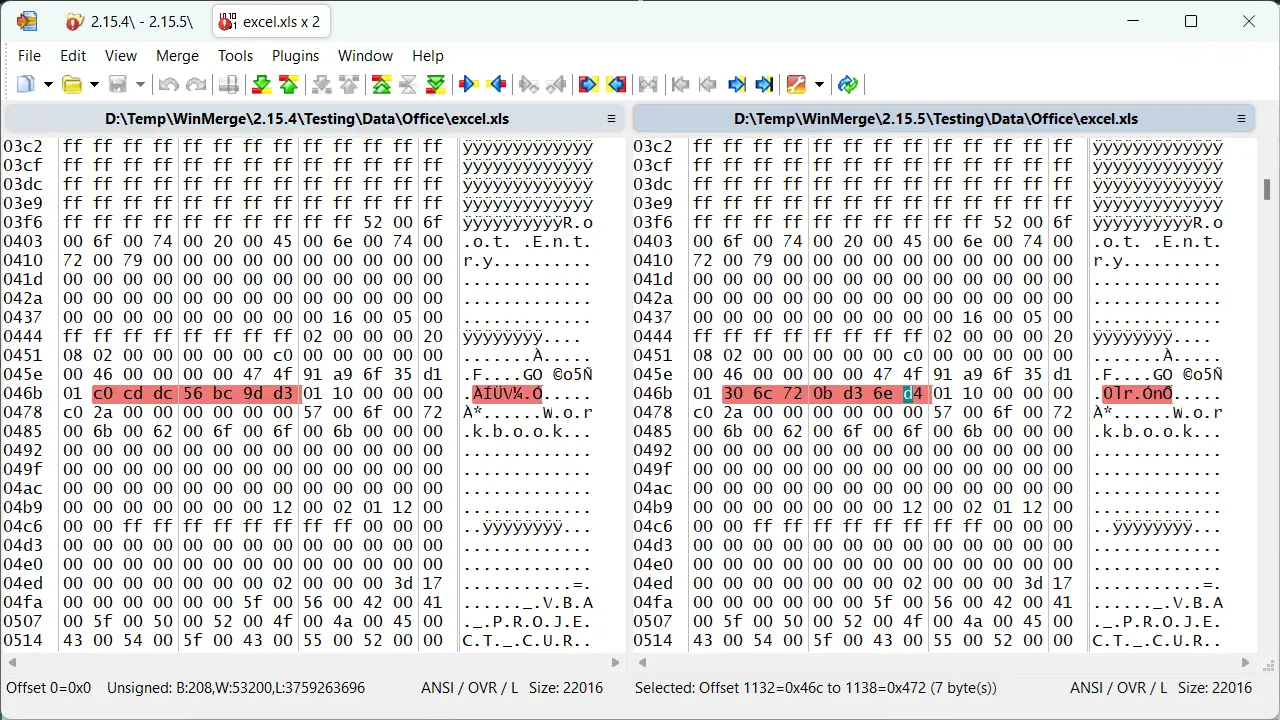Click Copy Right blue arrow icon
Screen dimensions: 1280x720
click(467, 85)
